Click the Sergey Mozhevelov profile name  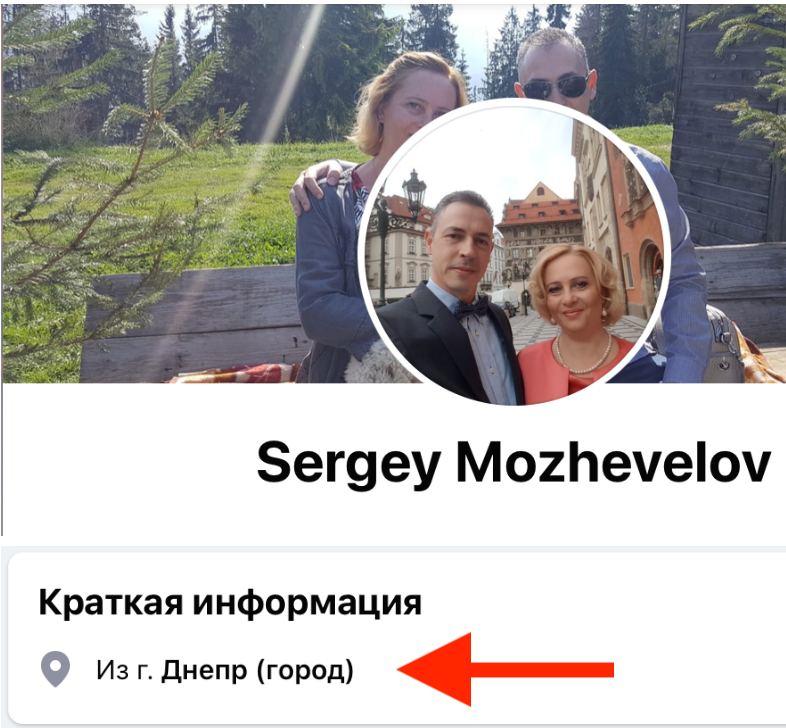coord(513,462)
